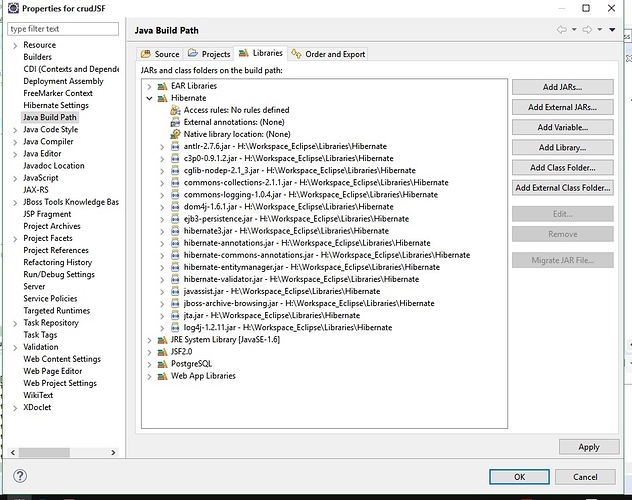Switch to the Source tab
Screen dimensions: 632x500
(160, 54)
